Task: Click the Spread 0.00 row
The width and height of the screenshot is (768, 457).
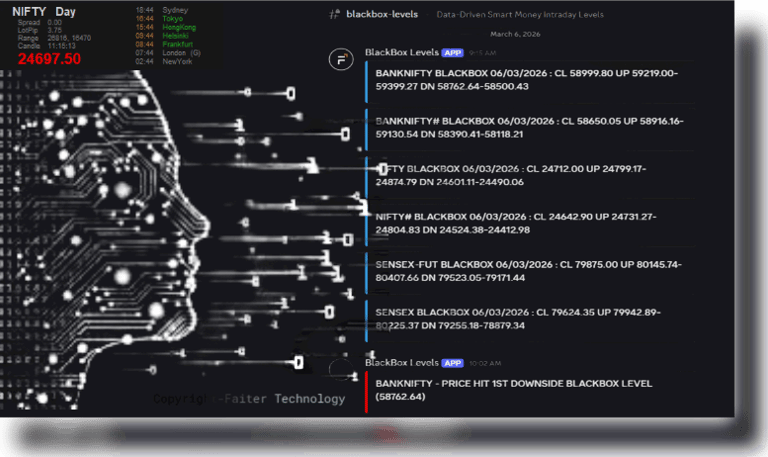Action: [x=40, y=23]
